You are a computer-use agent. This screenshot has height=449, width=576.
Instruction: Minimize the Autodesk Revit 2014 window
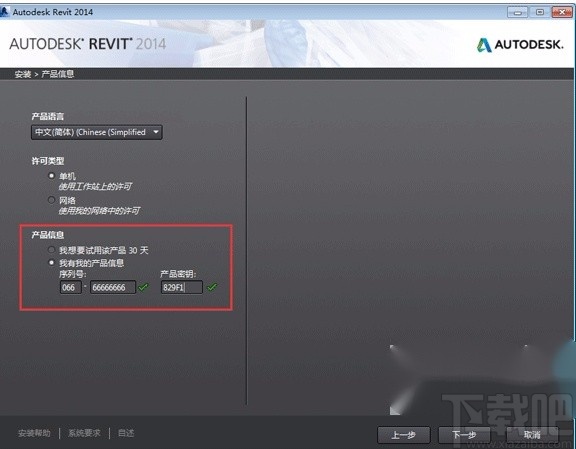pos(517,12)
